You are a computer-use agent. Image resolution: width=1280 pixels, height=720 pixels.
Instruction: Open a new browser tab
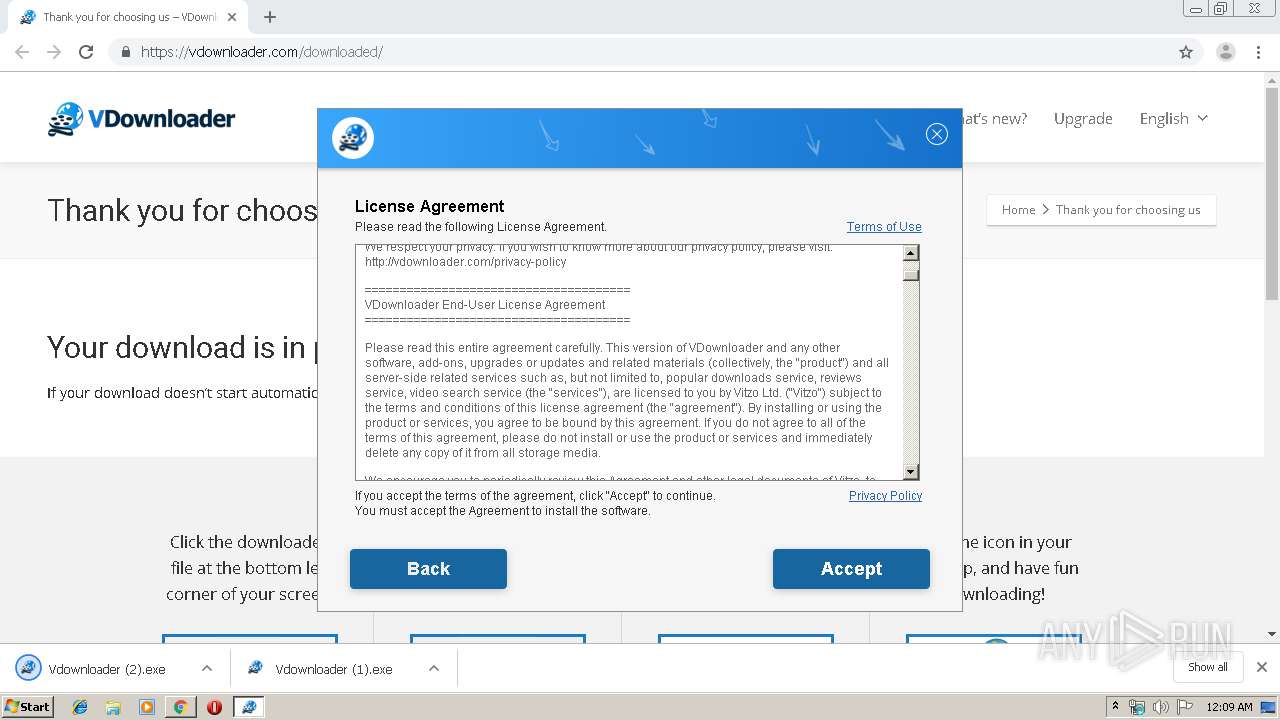point(270,17)
